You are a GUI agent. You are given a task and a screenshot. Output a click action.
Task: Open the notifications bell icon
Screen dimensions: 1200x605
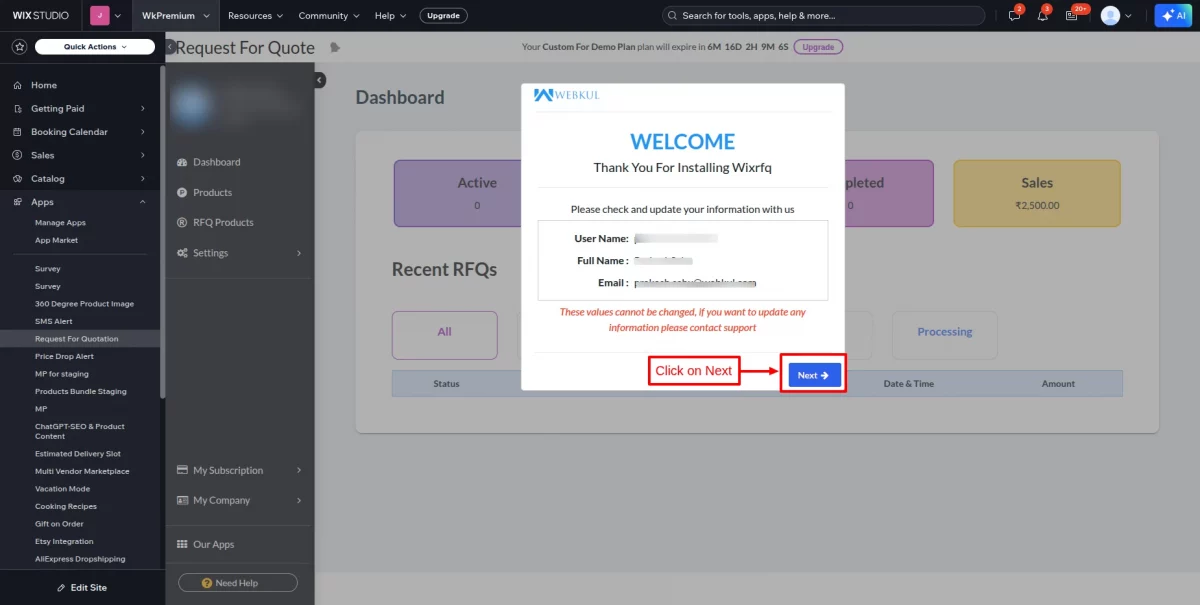tap(1042, 16)
